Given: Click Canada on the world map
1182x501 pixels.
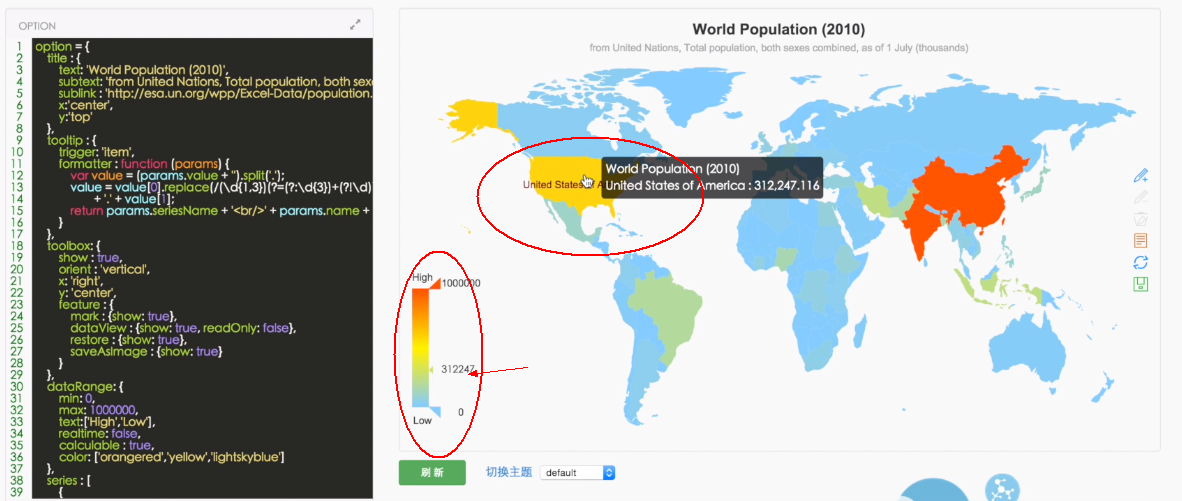Looking at the screenshot, I should click(x=558, y=128).
